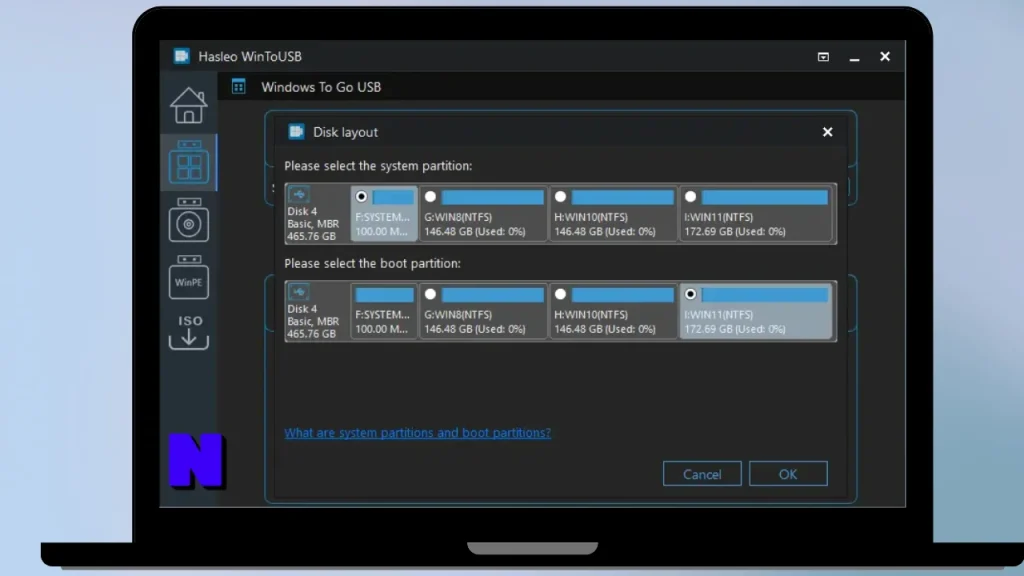Click '172.69 GB (Used: 0%)' under I:WIN11 boot row
The height and width of the screenshot is (576, 1024).
pos(735,328)
